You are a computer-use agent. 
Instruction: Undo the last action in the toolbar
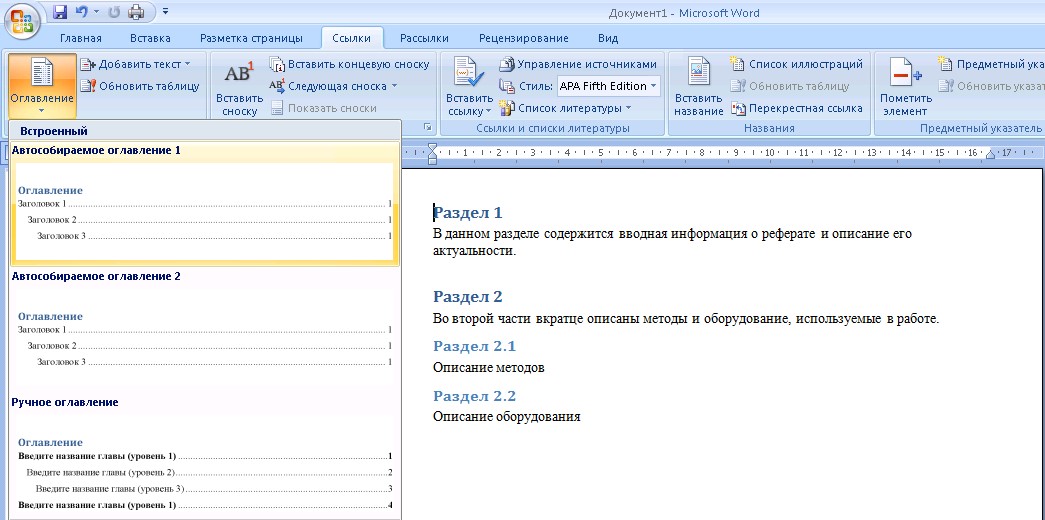point(81,12)
